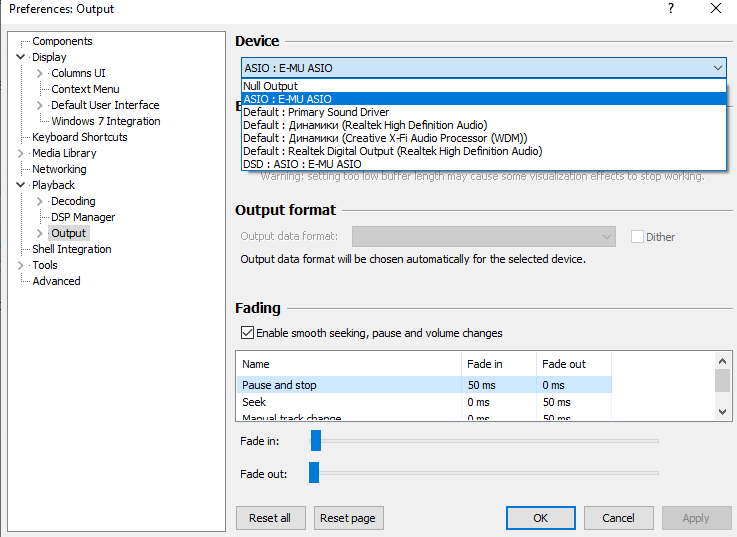The image size is (737, 537).
Task: Pick Realtek Digital Output device
Action: pyautogui.click(x=392, y=151)
